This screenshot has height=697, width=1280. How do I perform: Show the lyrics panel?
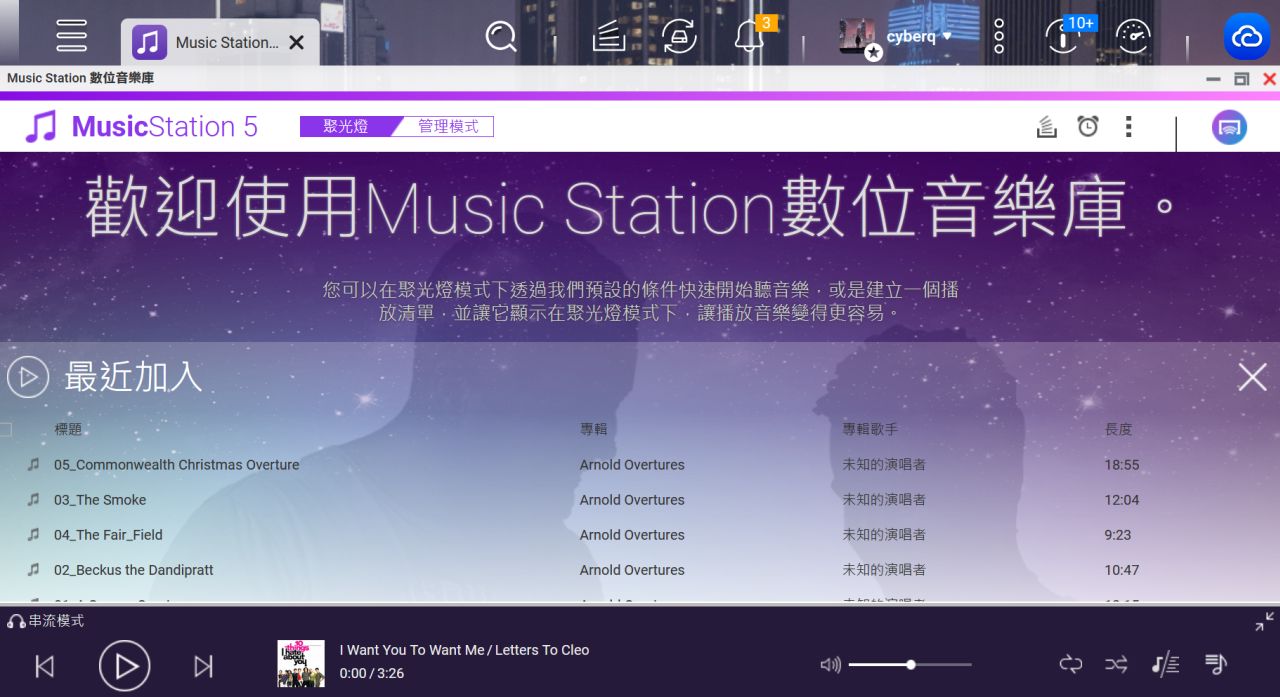point(1165,664)
